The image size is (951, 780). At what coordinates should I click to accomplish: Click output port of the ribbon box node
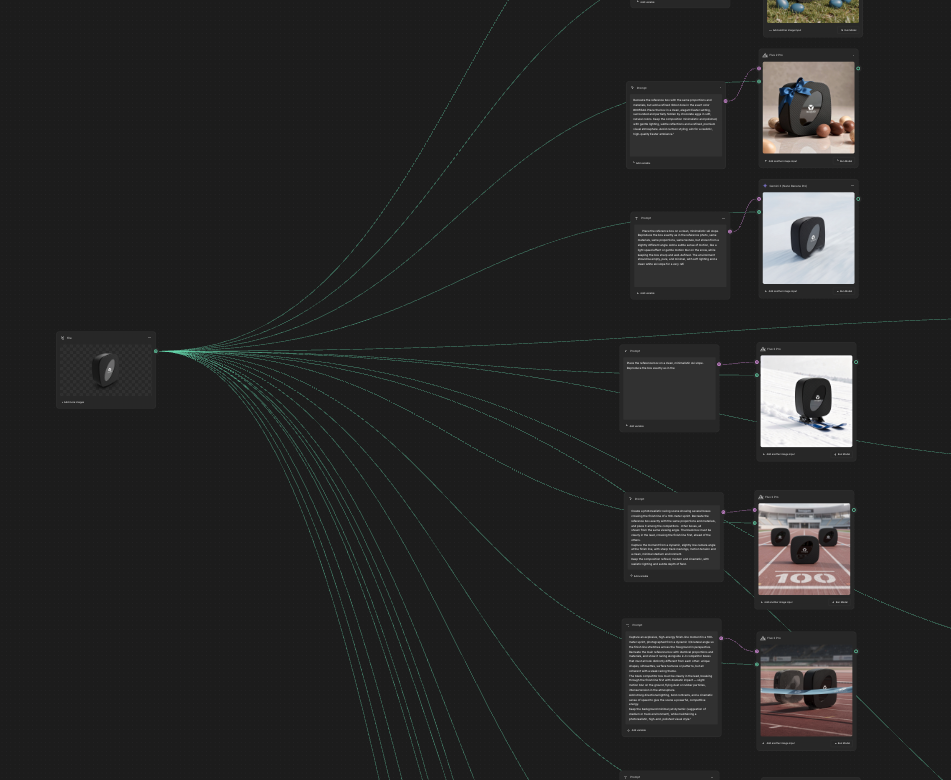[x=858, y=69]
